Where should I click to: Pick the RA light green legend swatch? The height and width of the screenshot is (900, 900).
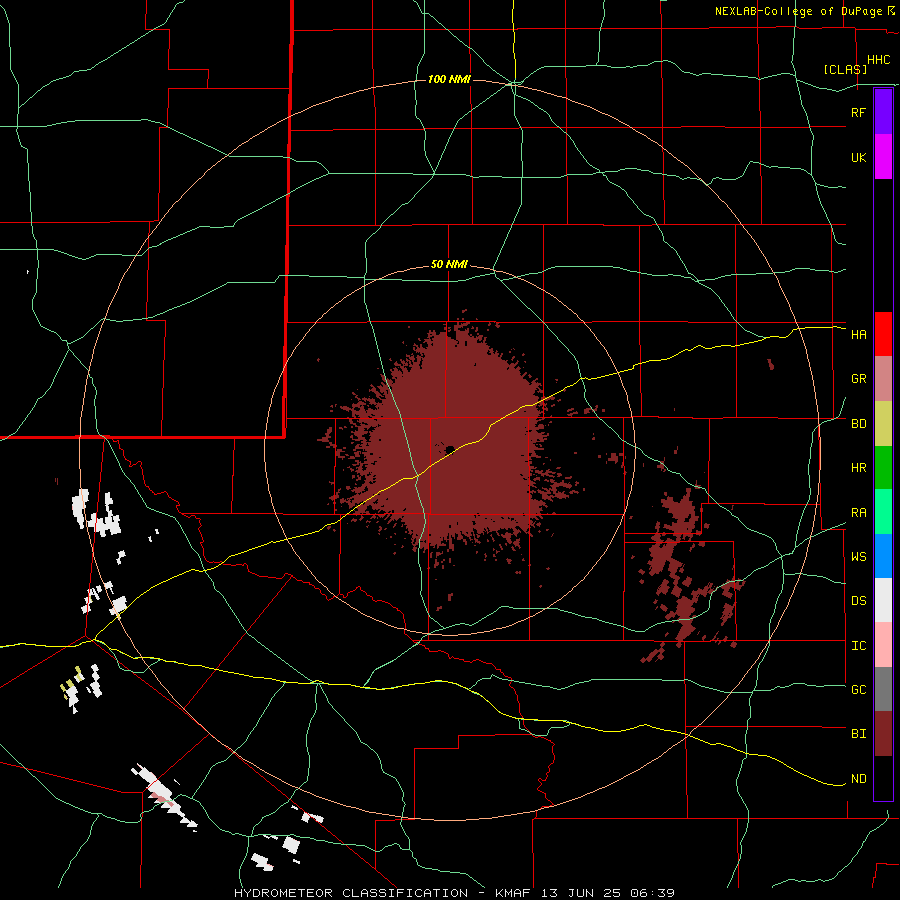(883, 512)
